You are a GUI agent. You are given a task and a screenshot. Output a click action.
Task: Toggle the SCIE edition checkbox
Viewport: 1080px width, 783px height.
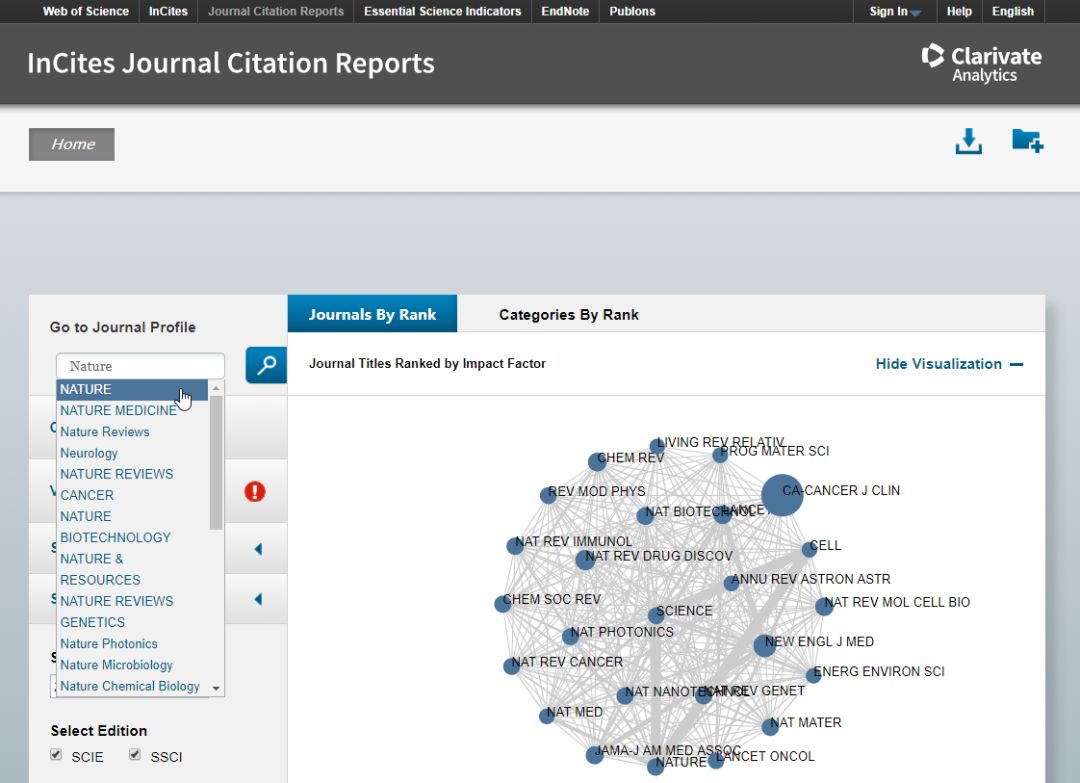[57, 755]
